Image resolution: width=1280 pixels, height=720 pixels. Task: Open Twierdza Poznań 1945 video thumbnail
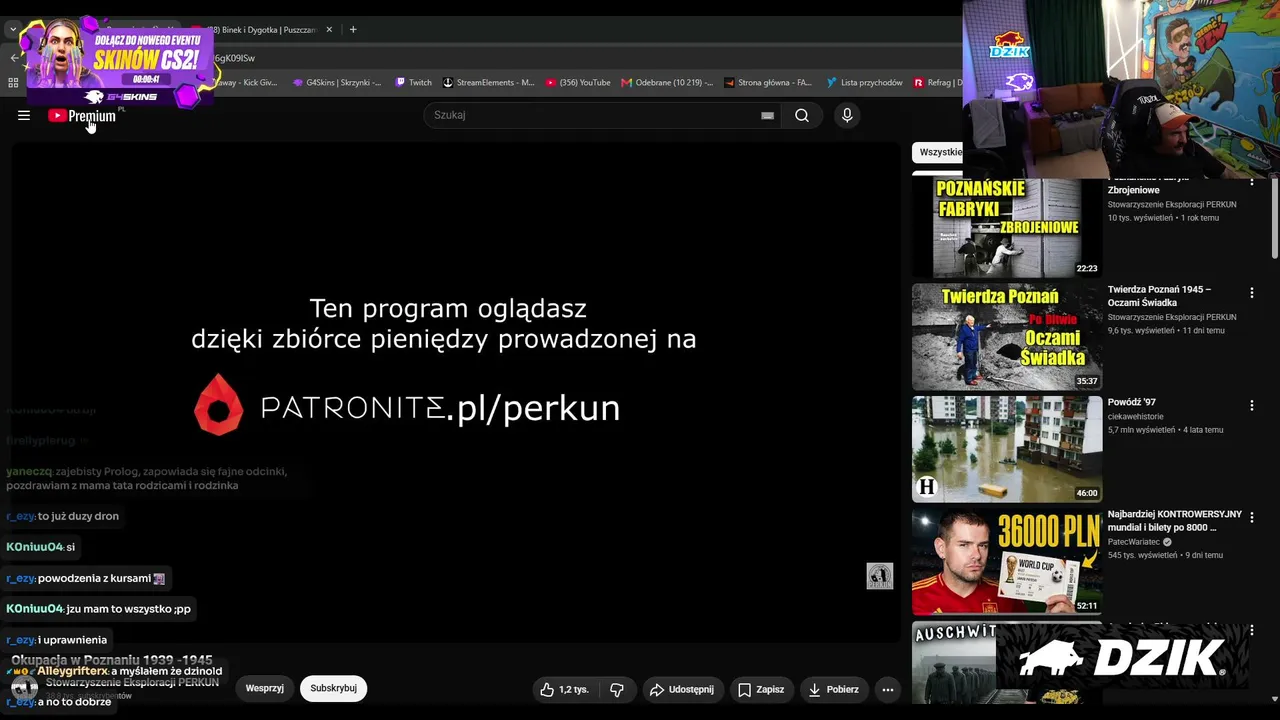(x=1007, y=337)
